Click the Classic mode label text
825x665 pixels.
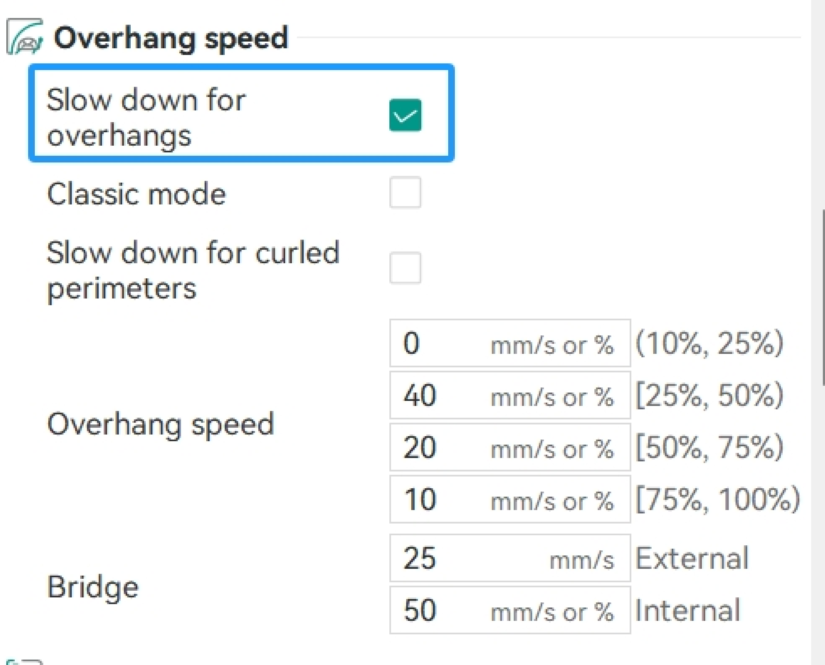pyautogui.click(x=136, y=194)
